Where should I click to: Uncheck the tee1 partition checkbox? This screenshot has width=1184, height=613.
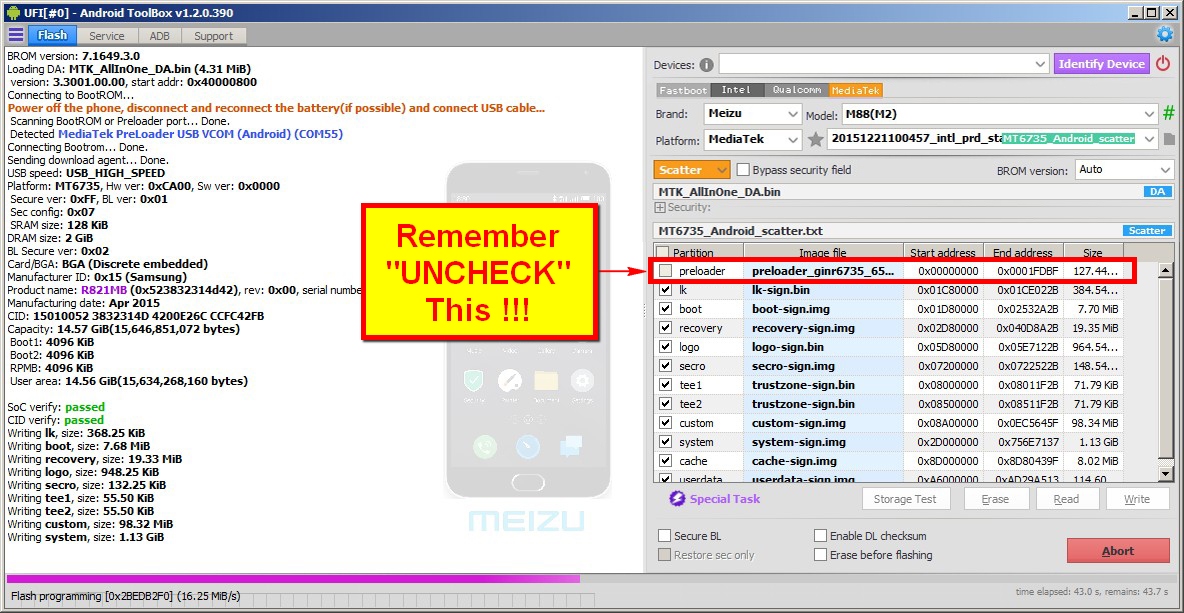pyautogui.click(x=665, y=385)
